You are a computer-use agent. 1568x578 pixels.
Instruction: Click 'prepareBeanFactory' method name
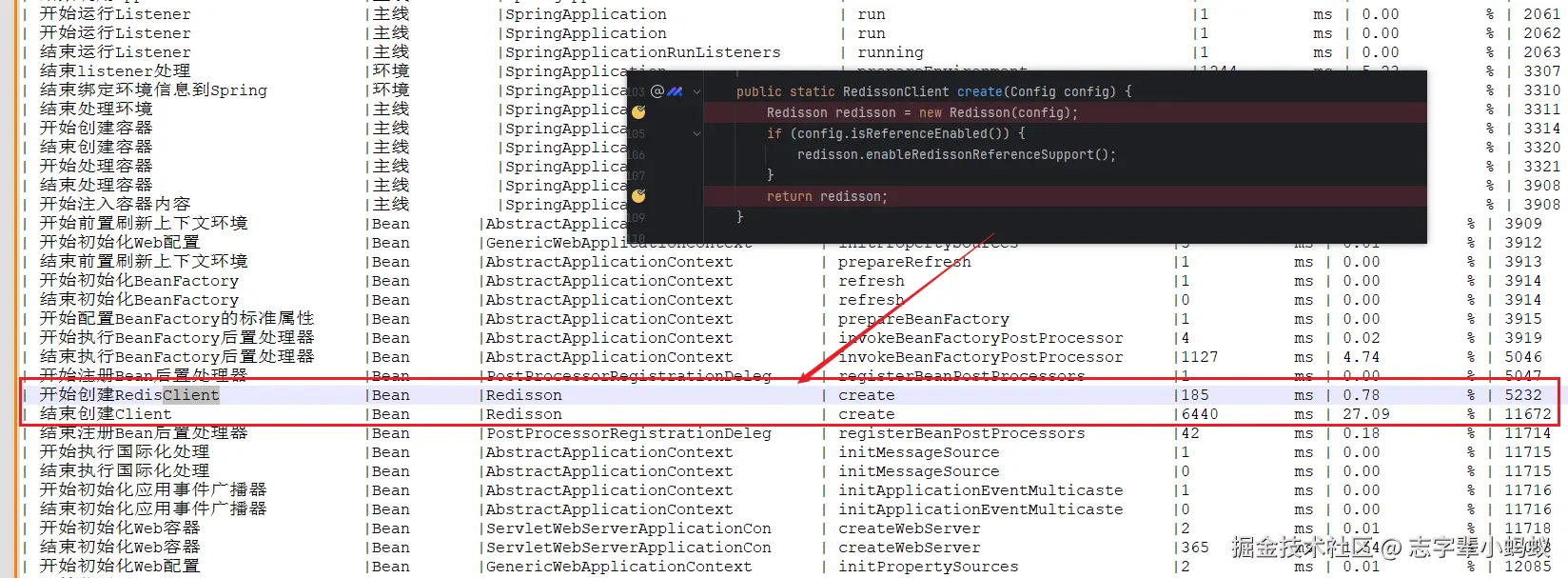924,318
